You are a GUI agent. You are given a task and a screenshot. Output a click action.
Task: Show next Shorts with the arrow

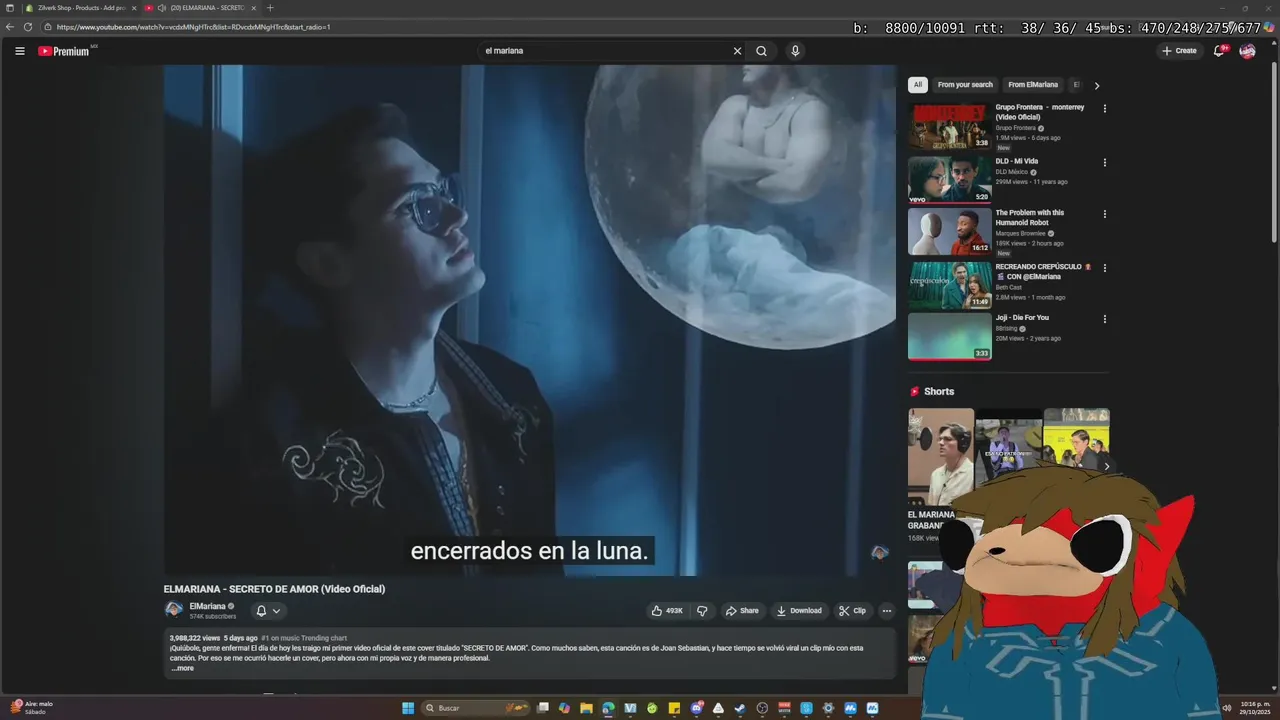click(x=1106, y=466)
